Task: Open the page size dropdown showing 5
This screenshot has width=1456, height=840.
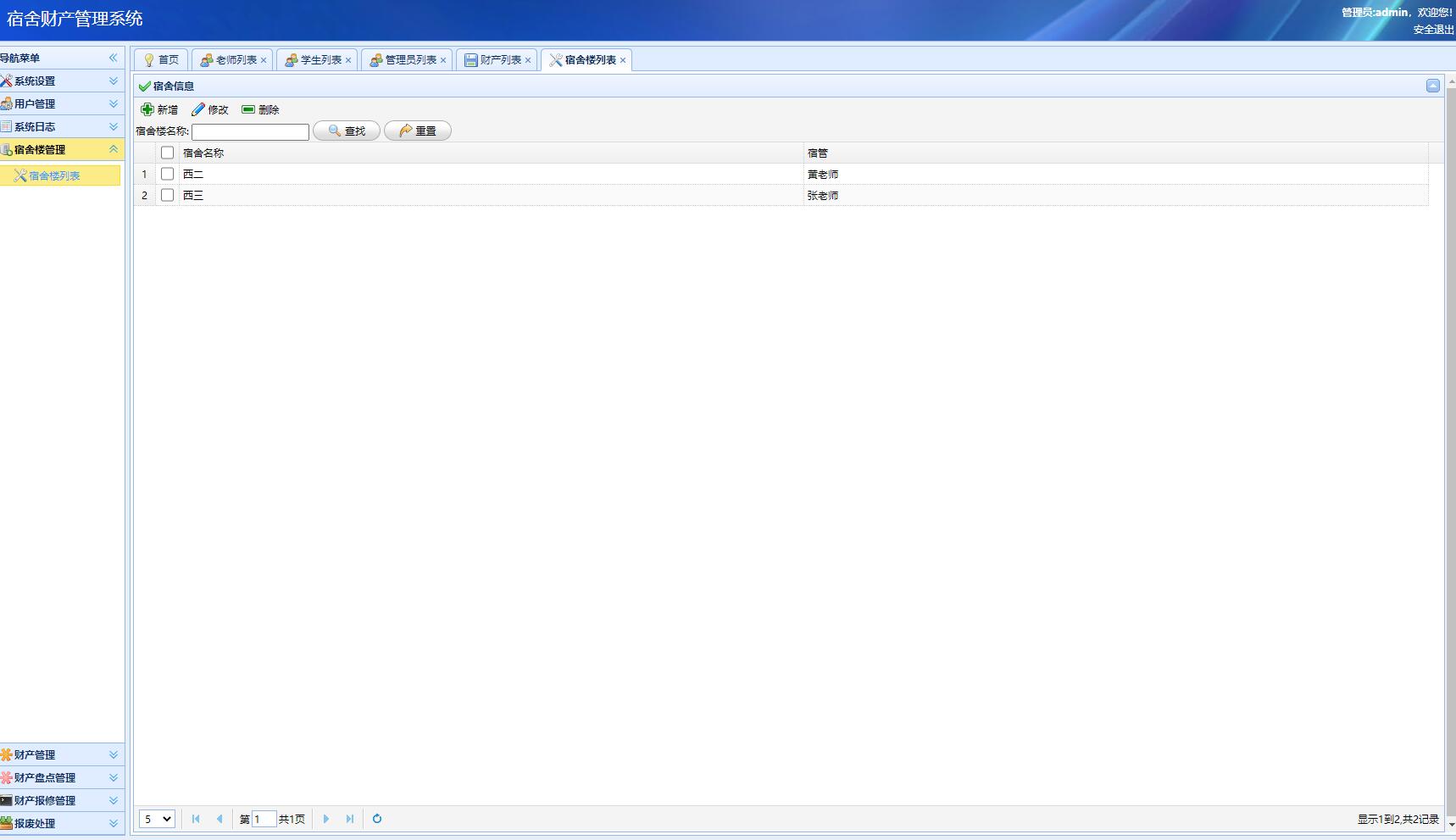Action: click(157, 819)
